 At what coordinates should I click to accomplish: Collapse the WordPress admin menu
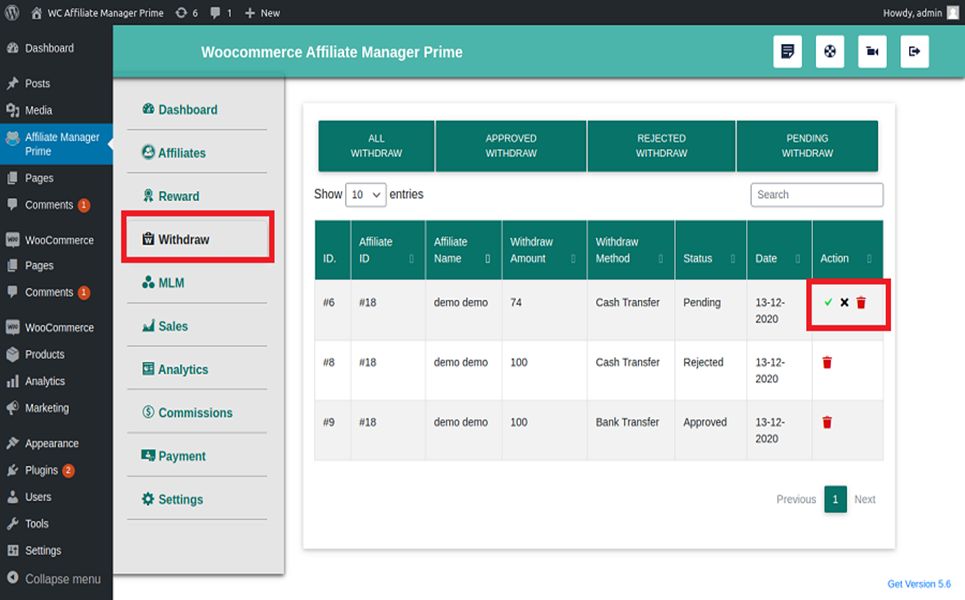pyautogui.click(x=62, y=579)
